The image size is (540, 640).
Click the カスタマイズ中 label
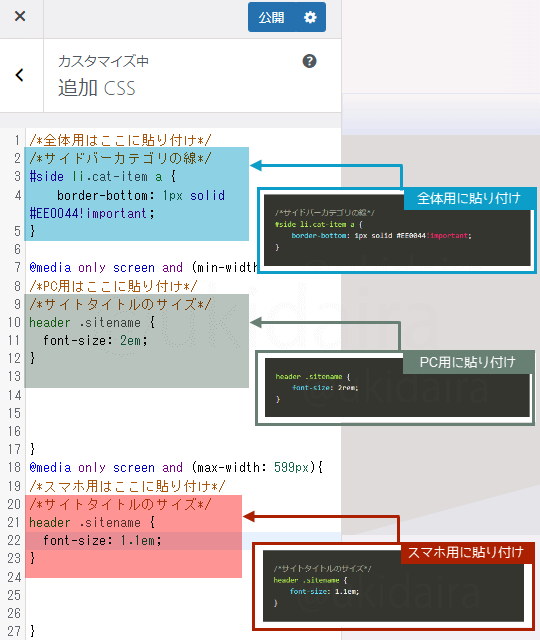pos(103,61)
